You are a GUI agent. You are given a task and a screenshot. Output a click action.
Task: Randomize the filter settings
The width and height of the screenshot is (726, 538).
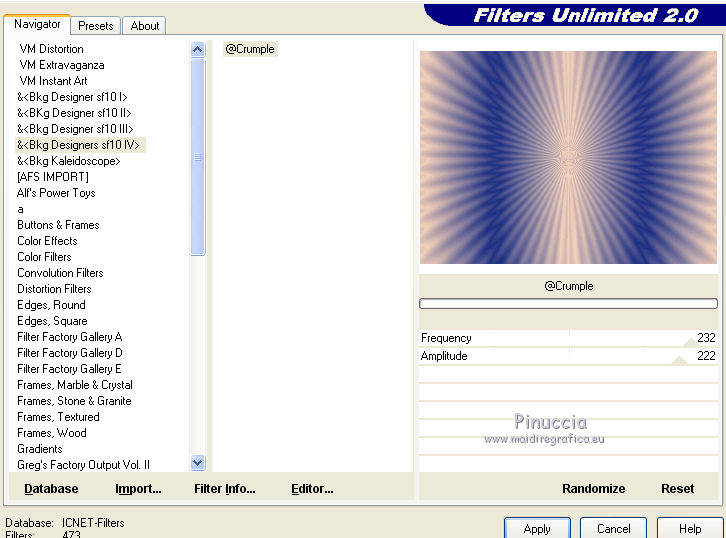(593, 489)
